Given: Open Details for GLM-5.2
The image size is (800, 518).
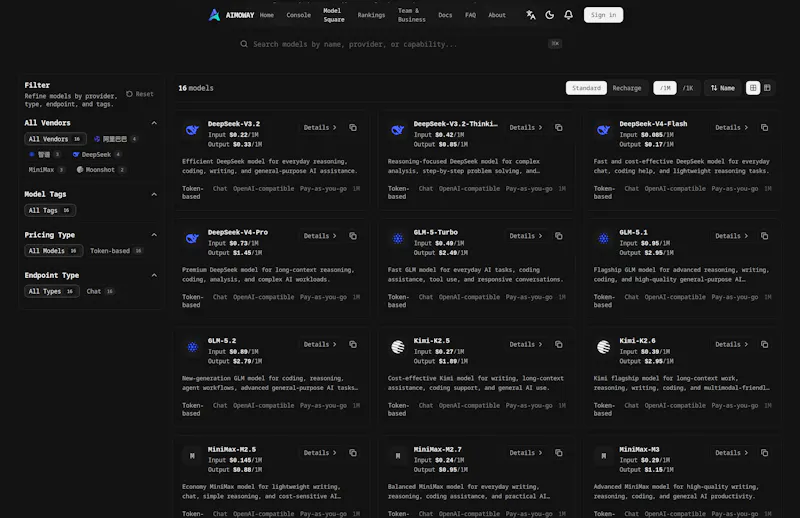Looking at the screenshot, I should (320, 344).
